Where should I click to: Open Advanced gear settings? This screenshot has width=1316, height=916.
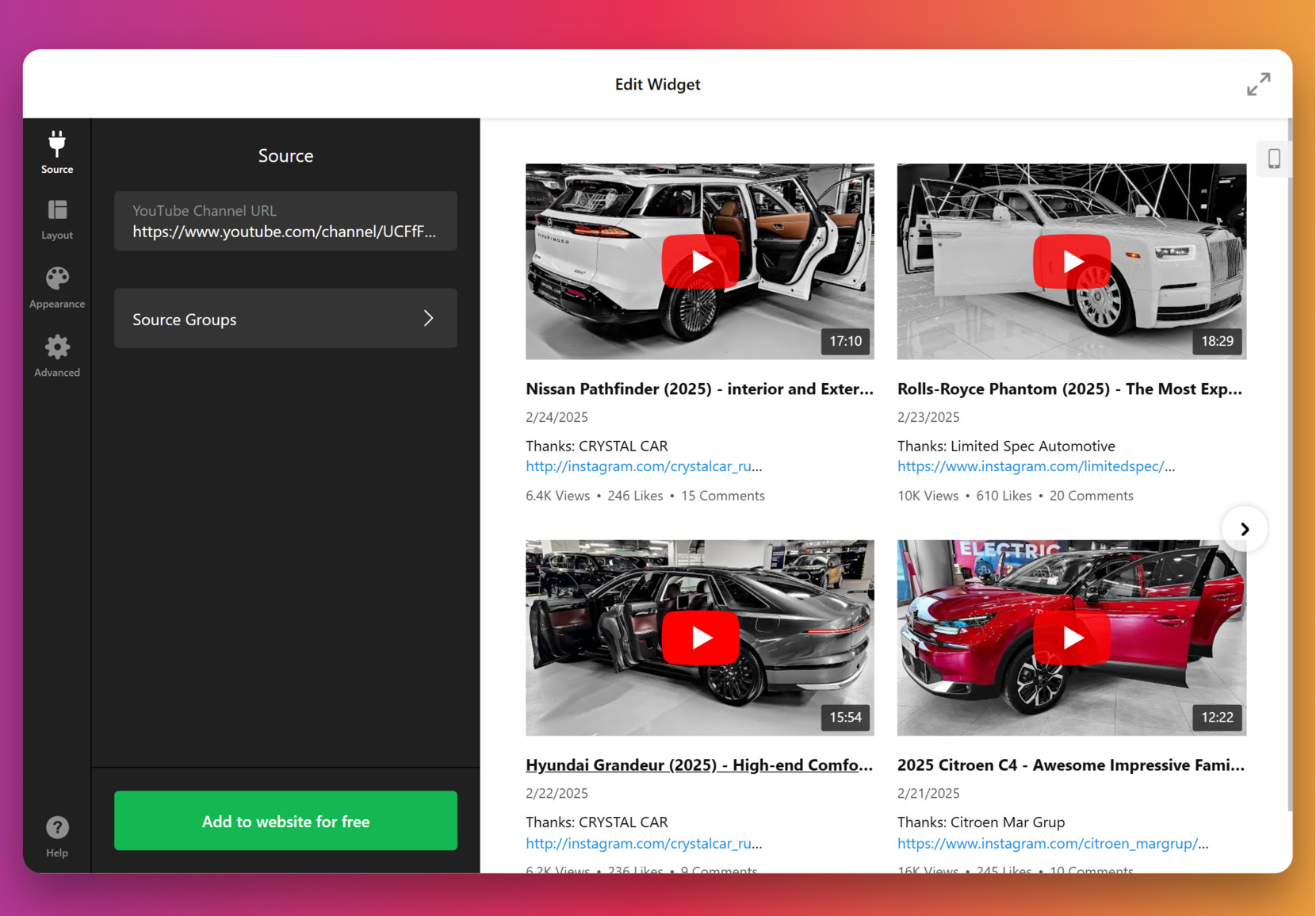coord(57,355)
